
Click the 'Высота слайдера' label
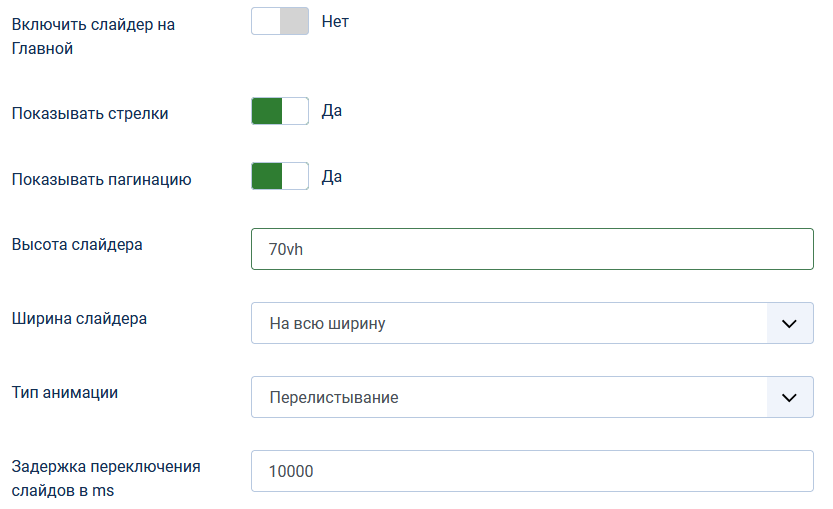pyautogui.click(x=77, y=244)
